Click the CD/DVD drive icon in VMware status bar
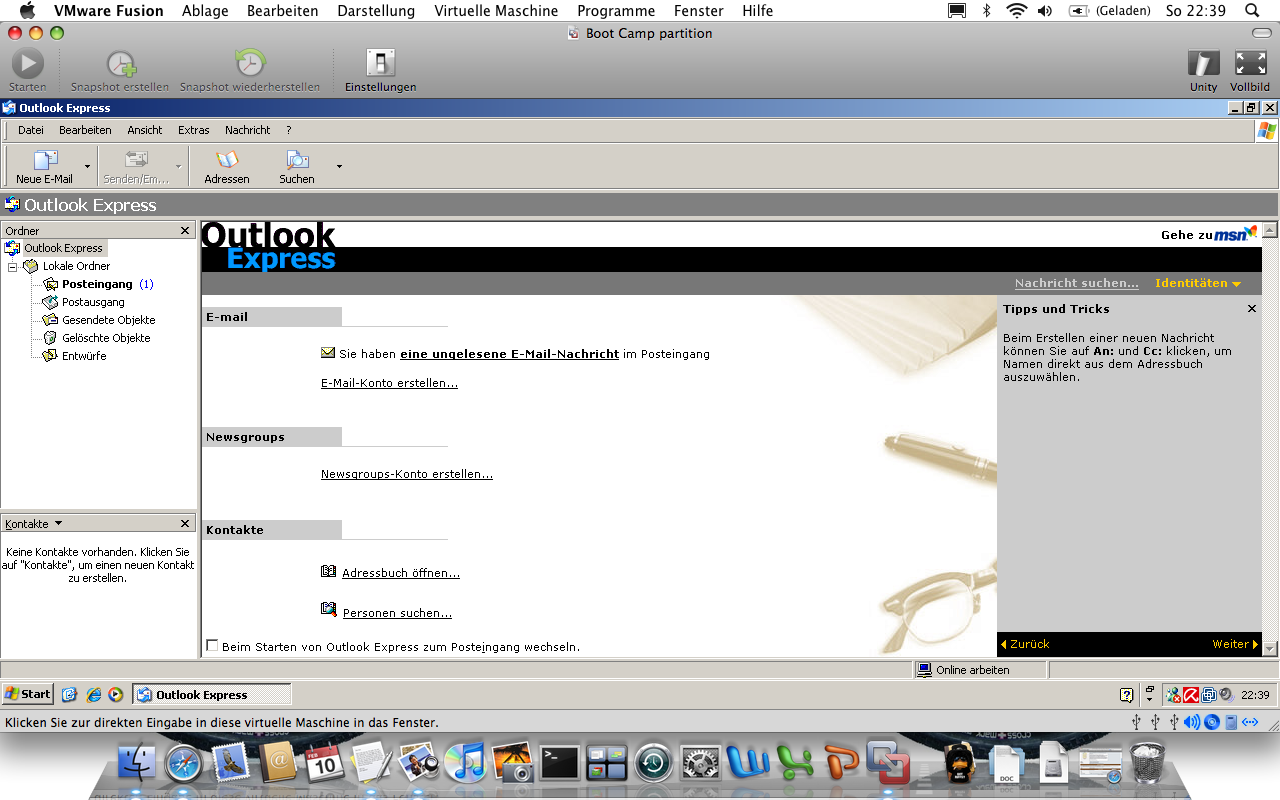The image size is (1280, 800). [x=1212, y=722]
